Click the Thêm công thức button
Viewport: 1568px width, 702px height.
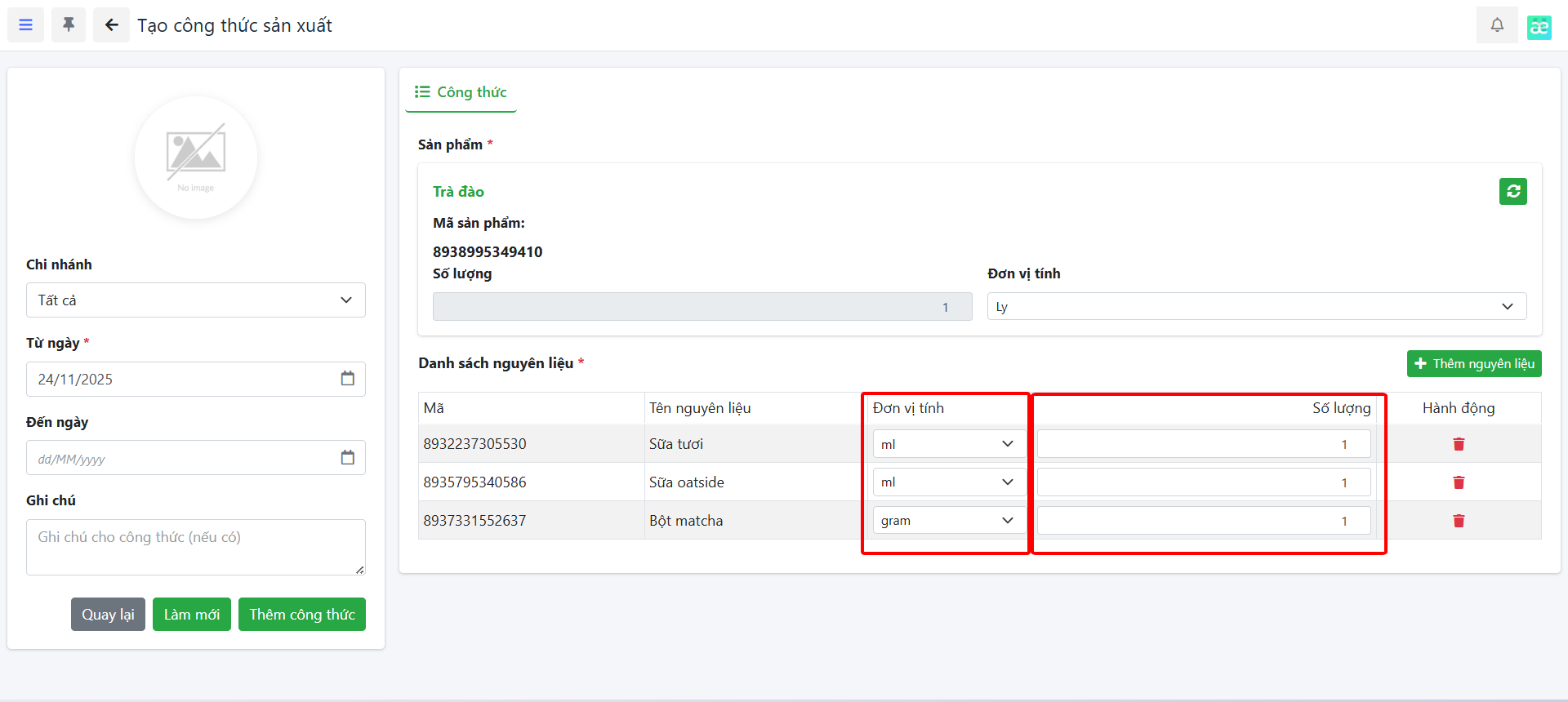click(301, 615)
